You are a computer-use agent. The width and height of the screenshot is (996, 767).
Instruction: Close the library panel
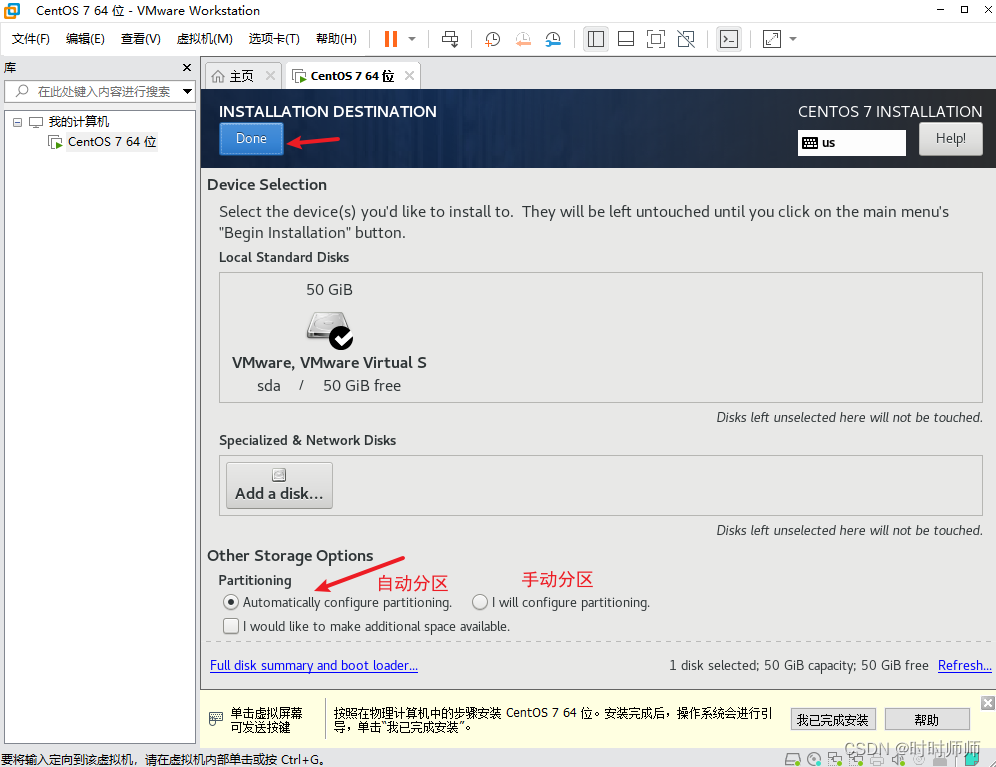pyautogui.click(x=187, y=67)
